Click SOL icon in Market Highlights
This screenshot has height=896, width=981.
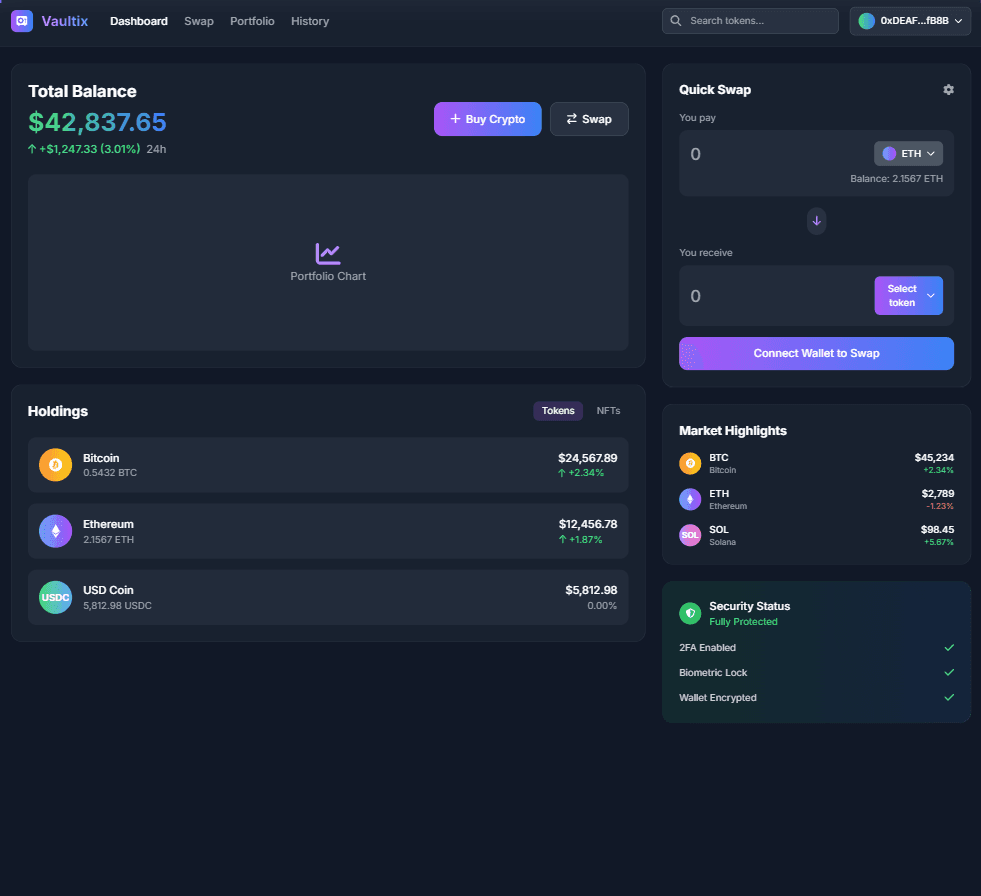(690, 535)
